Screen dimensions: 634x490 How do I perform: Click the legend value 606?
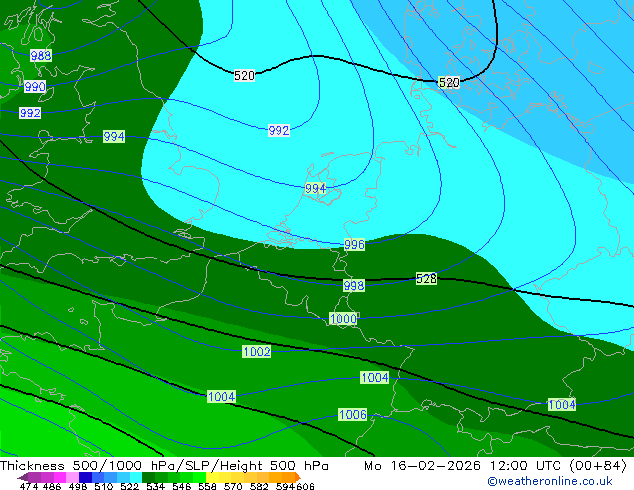pyautogui.click(x=305, y=486)
